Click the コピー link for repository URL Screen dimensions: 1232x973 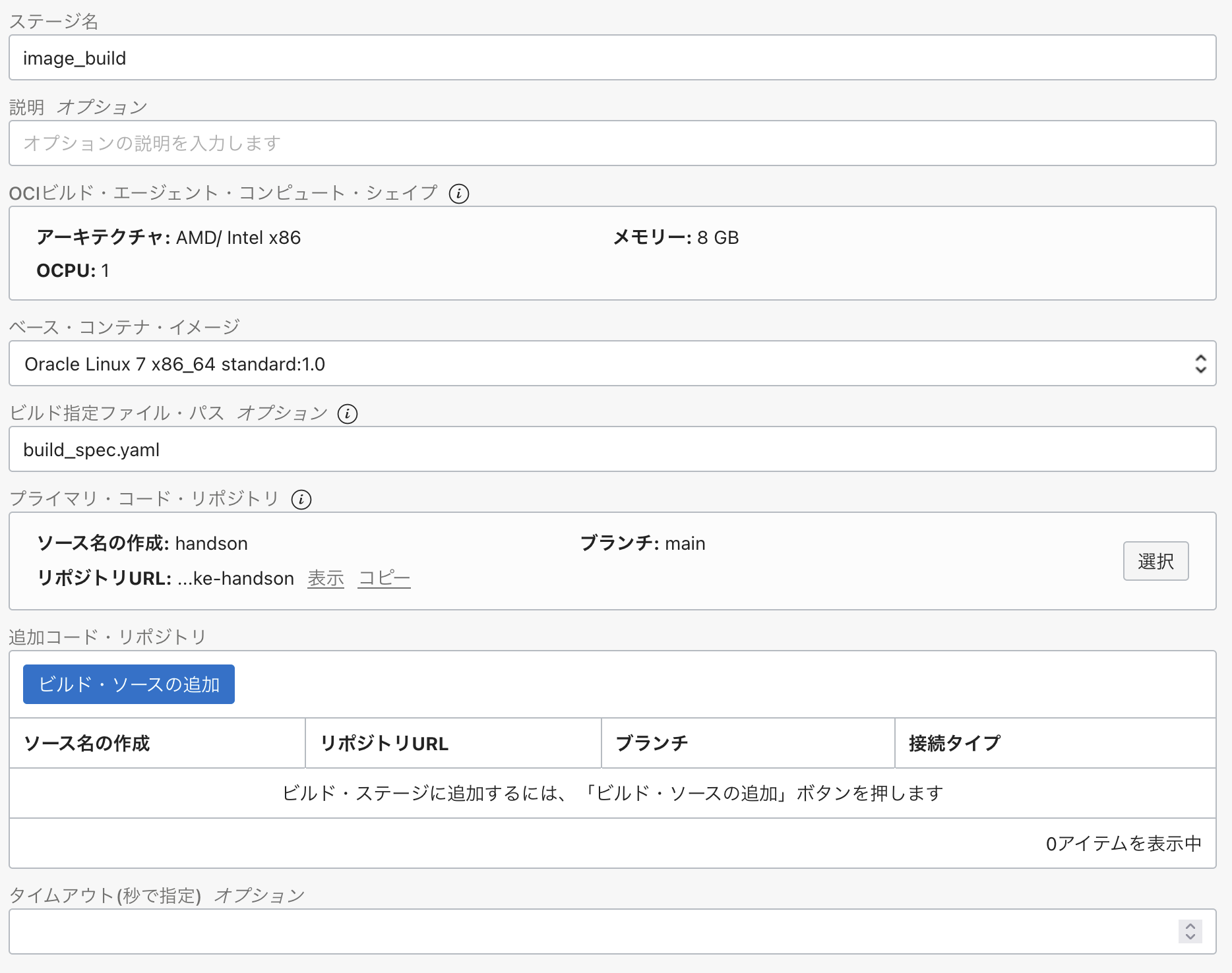tap(384, 578)
